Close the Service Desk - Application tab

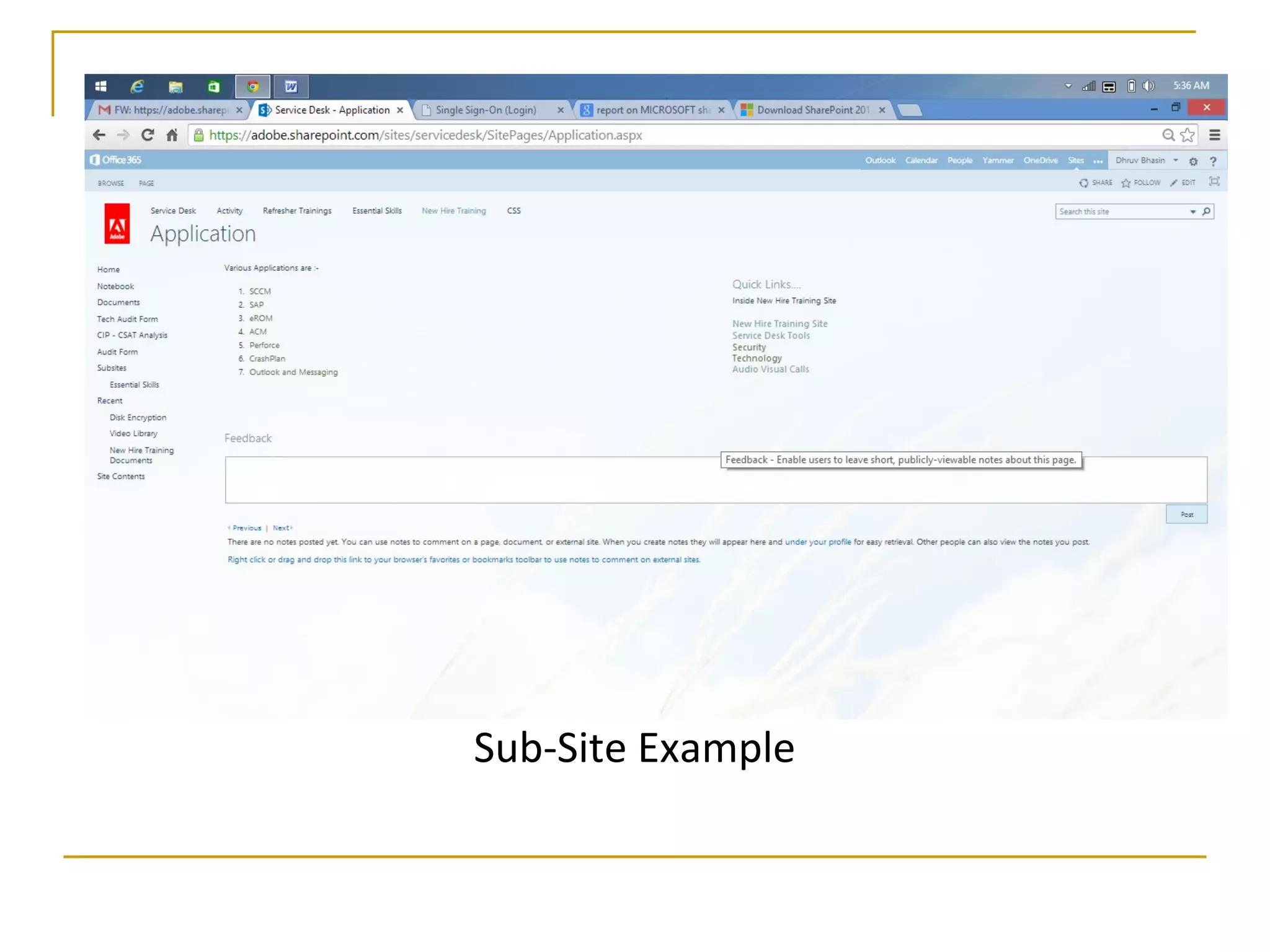click(400, 110)
